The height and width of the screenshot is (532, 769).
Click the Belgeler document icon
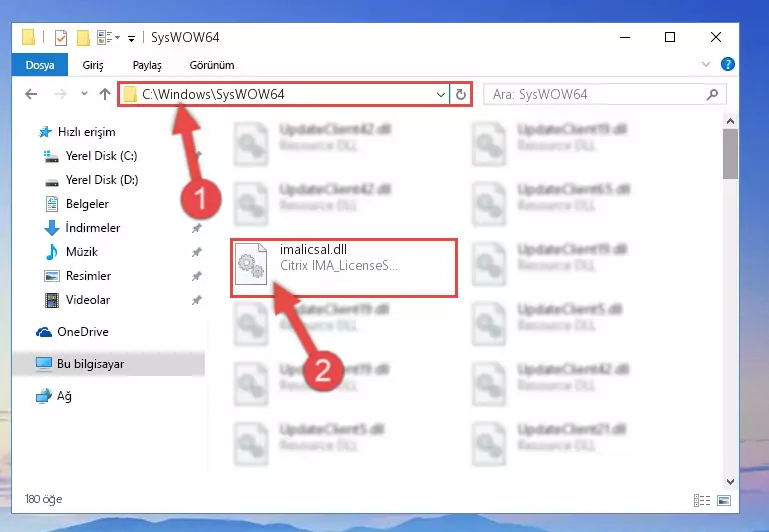(x=51, y=204)
